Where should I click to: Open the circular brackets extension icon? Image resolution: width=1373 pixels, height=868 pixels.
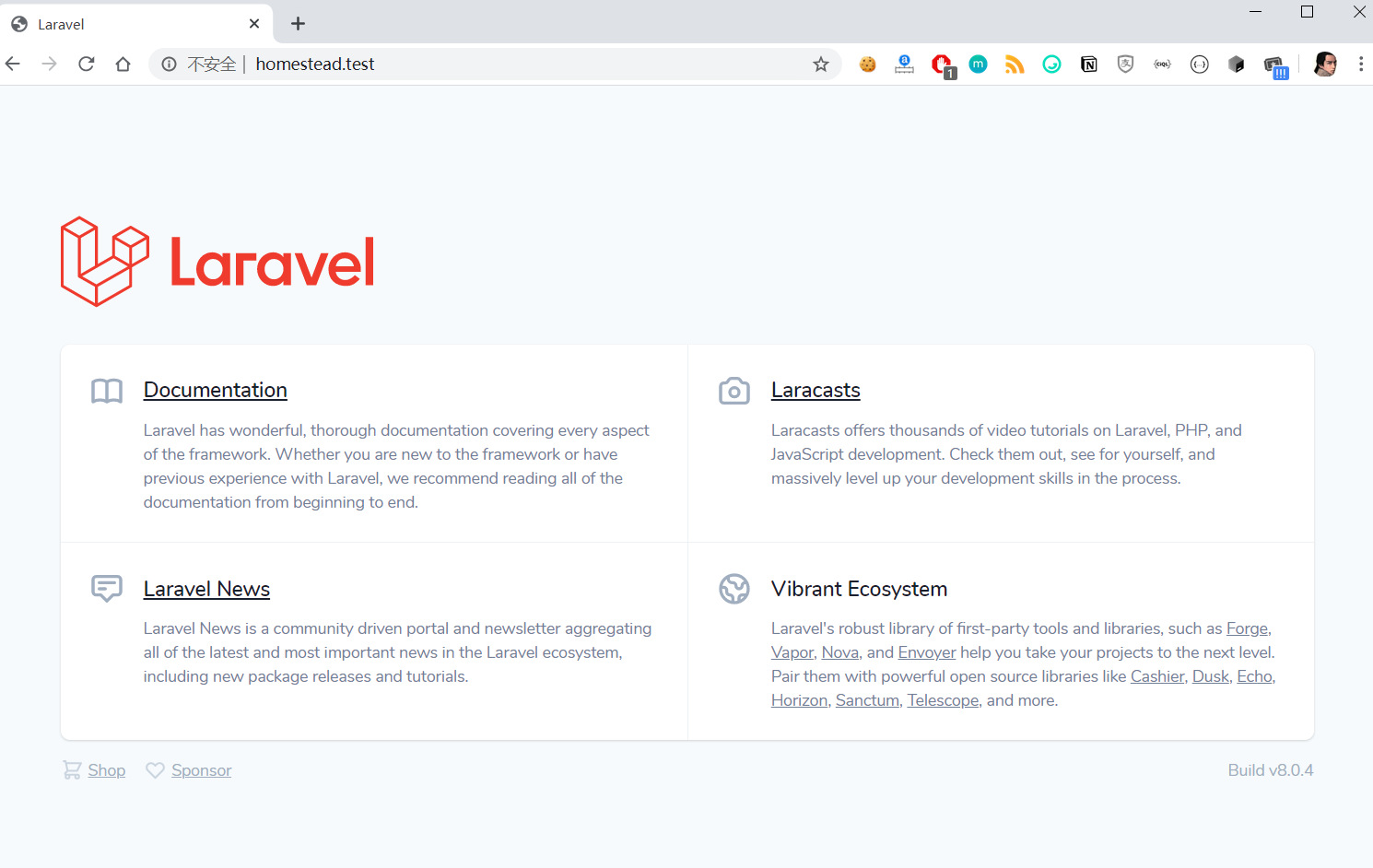coord(1199,64)
